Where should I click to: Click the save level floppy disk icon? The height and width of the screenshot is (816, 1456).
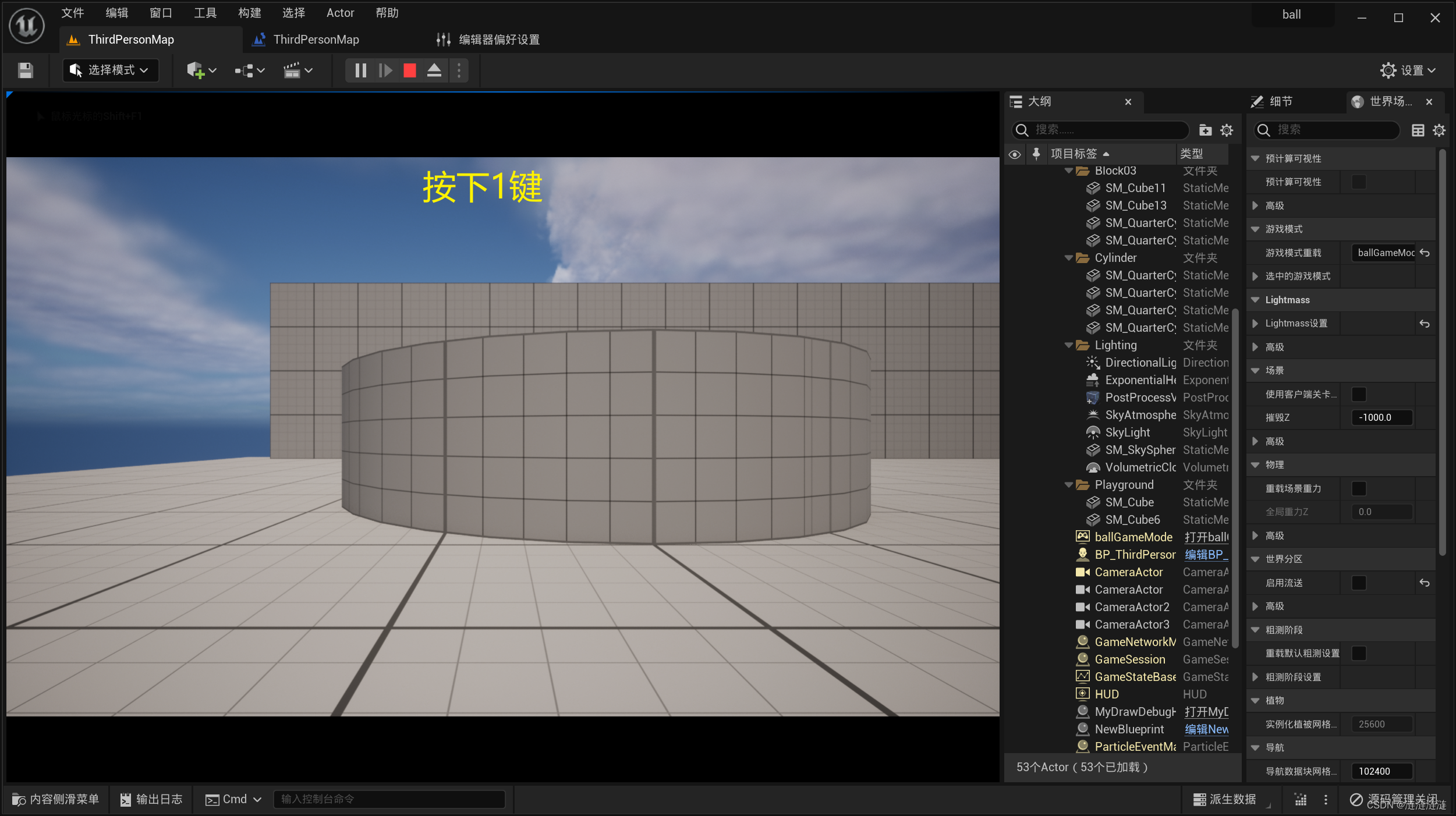tap(25, 70)
